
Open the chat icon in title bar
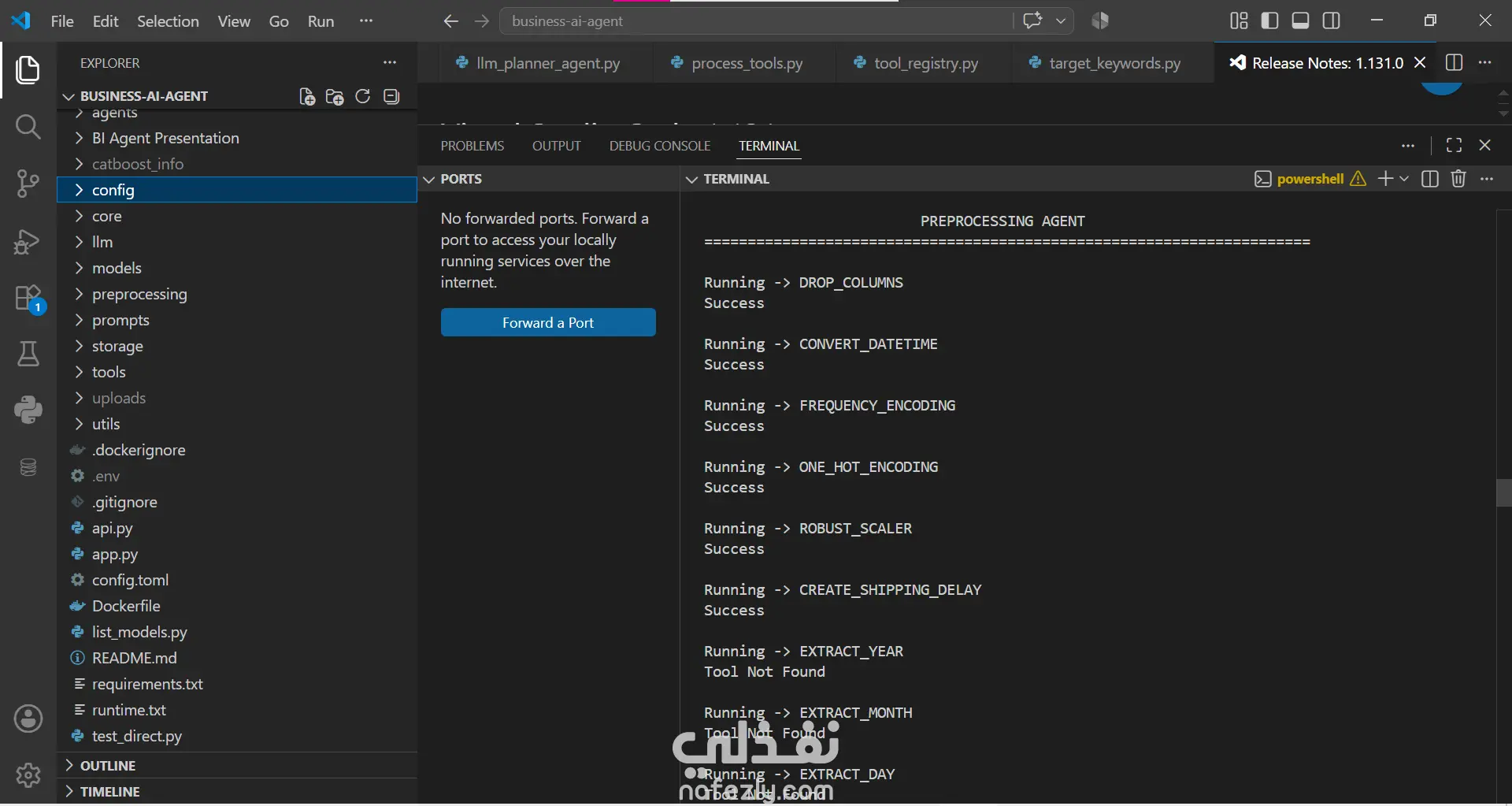click(x=1032, y=20)
